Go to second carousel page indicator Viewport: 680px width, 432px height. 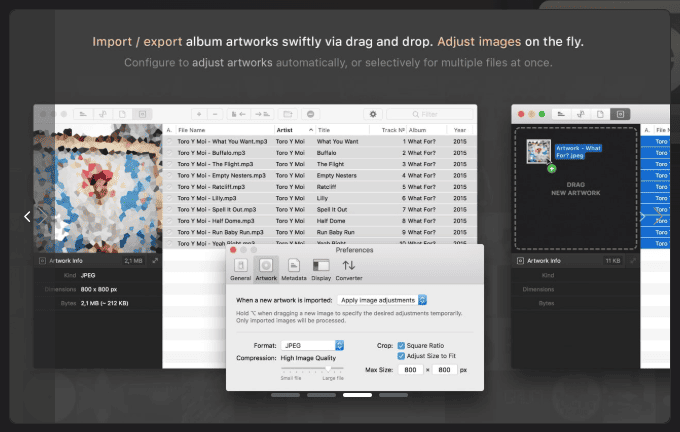point(321,395)
